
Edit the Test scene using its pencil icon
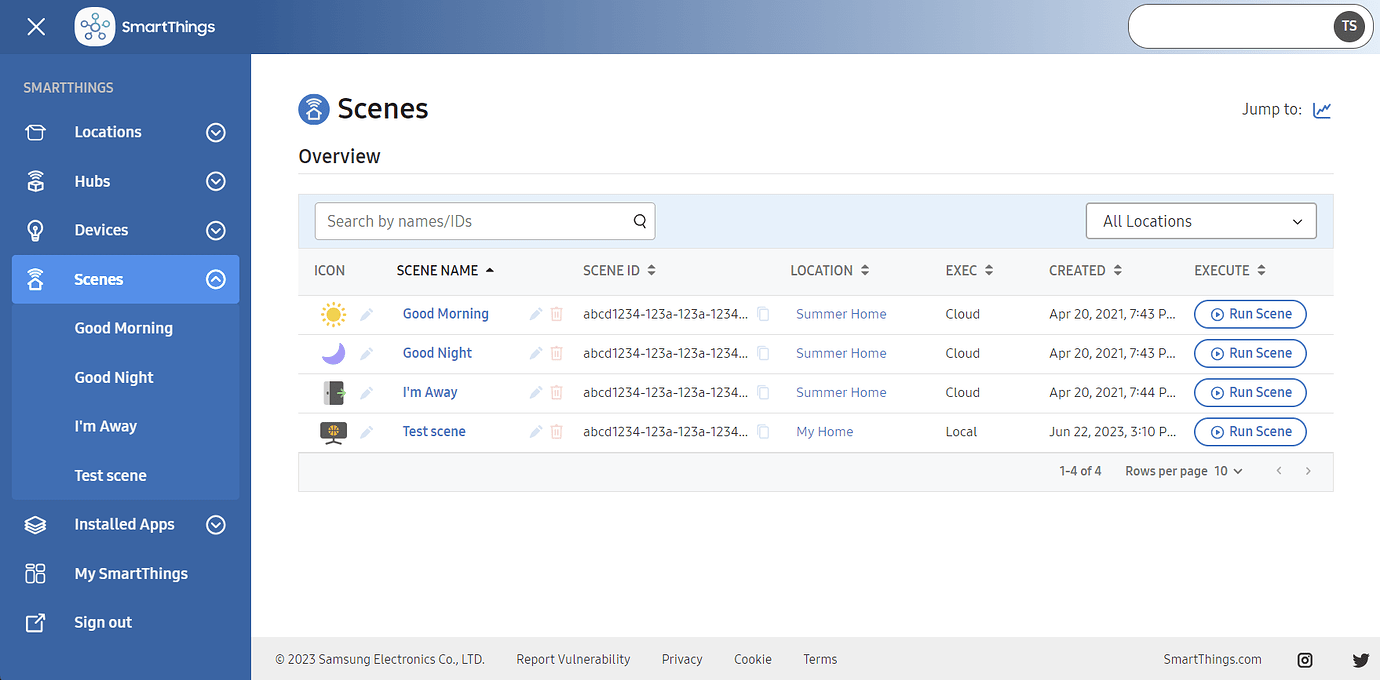(535, 431)
